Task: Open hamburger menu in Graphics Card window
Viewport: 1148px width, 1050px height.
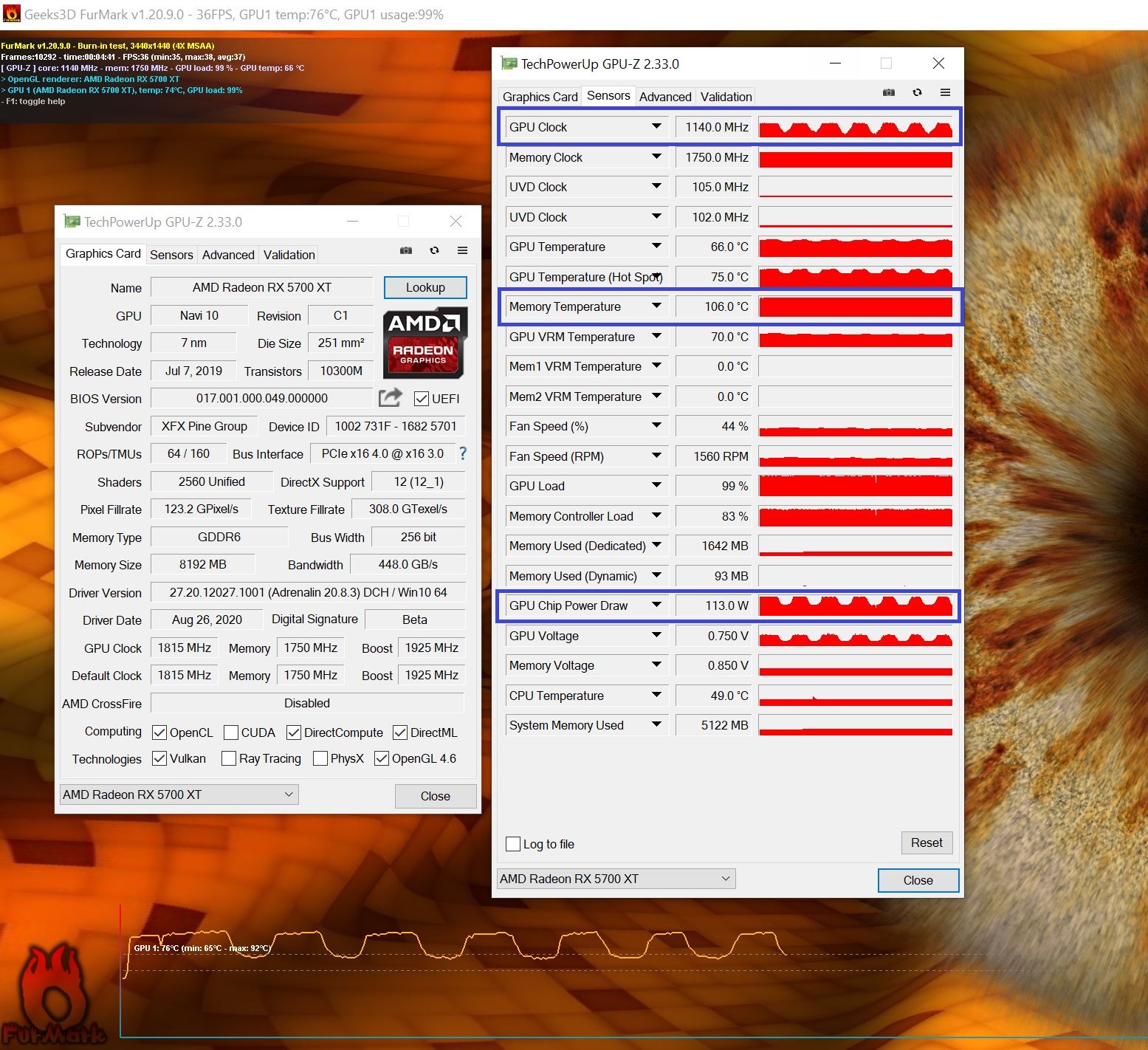Action: 462,251
